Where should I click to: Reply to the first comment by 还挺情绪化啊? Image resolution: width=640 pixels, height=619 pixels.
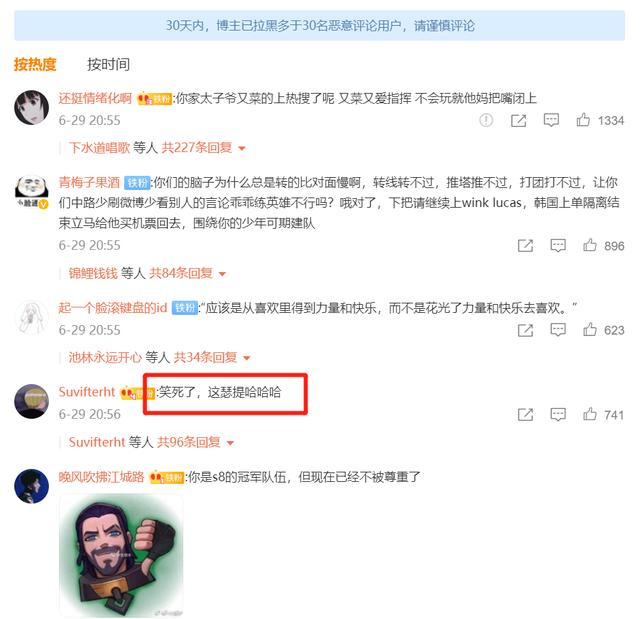click(x=551, y=120)
